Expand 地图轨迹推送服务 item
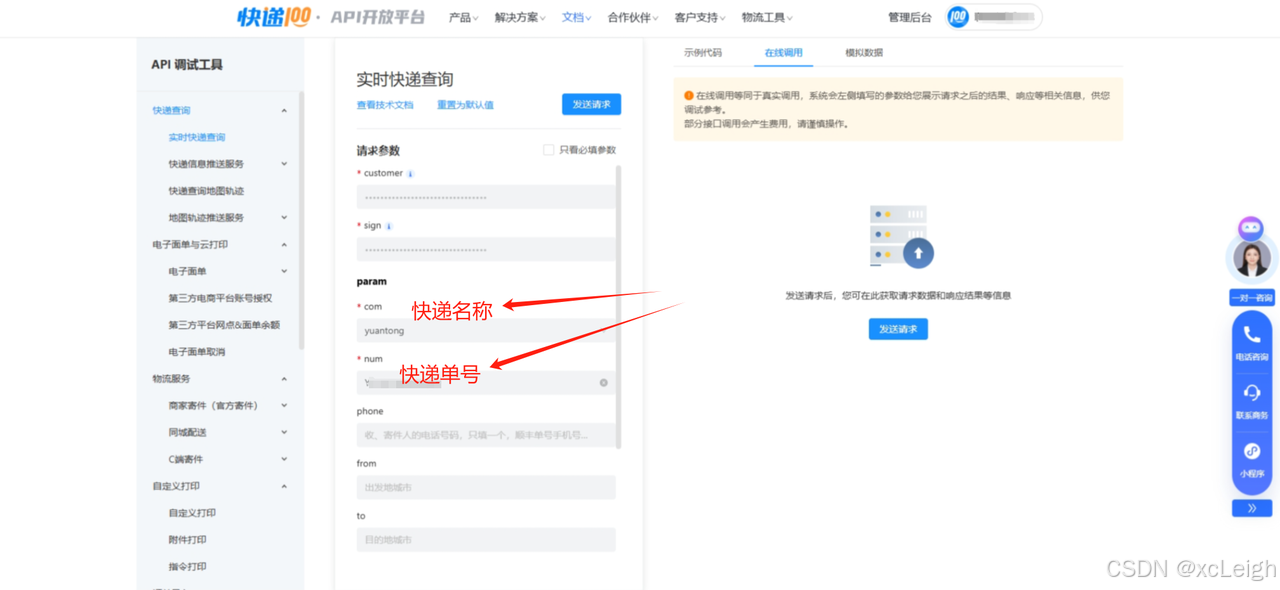 pos(284,218)
